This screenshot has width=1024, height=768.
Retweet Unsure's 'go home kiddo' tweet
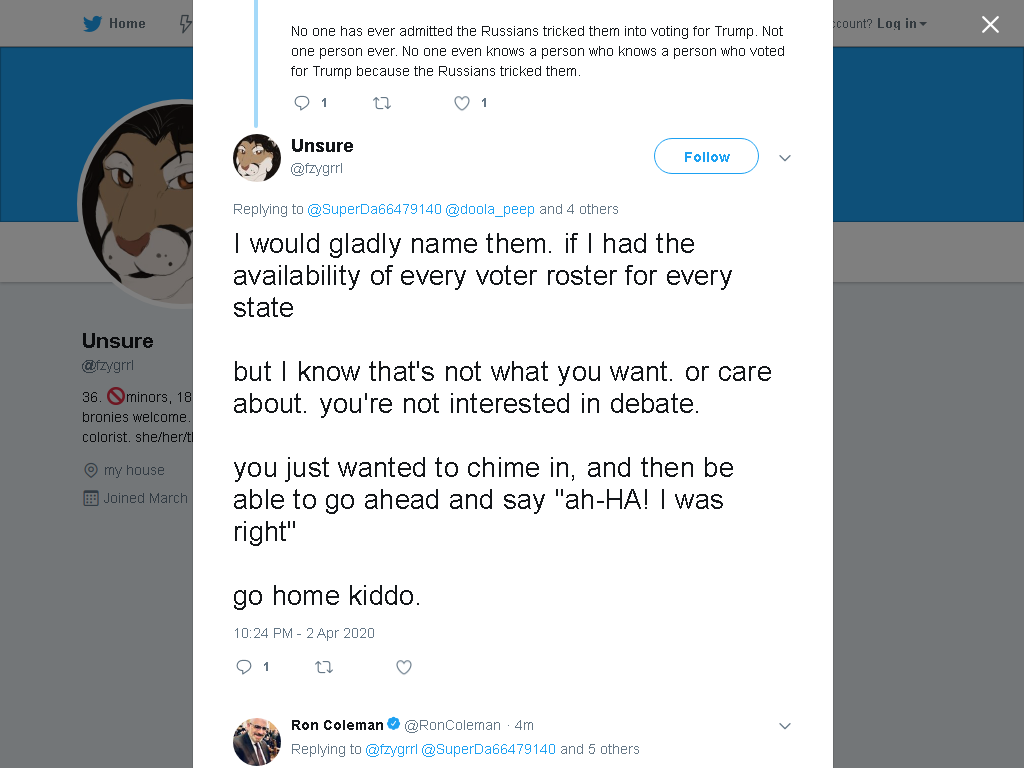coord(324,667)
